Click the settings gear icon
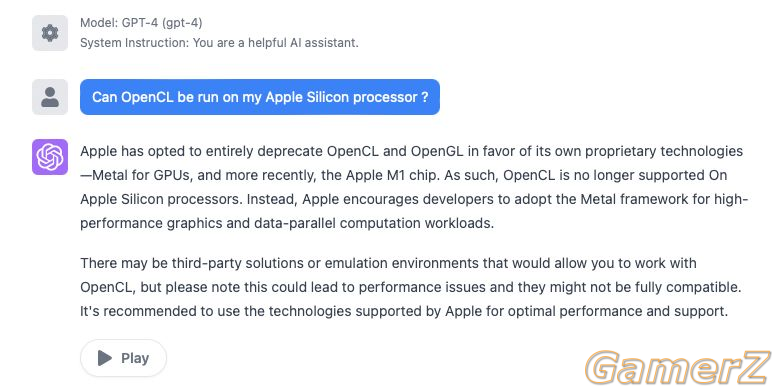 coord(50,33)
